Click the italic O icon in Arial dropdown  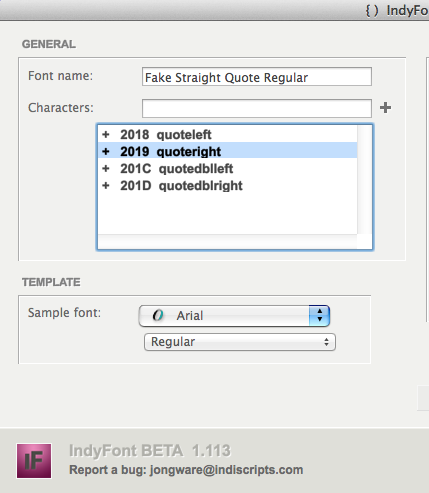coord(158,315)
